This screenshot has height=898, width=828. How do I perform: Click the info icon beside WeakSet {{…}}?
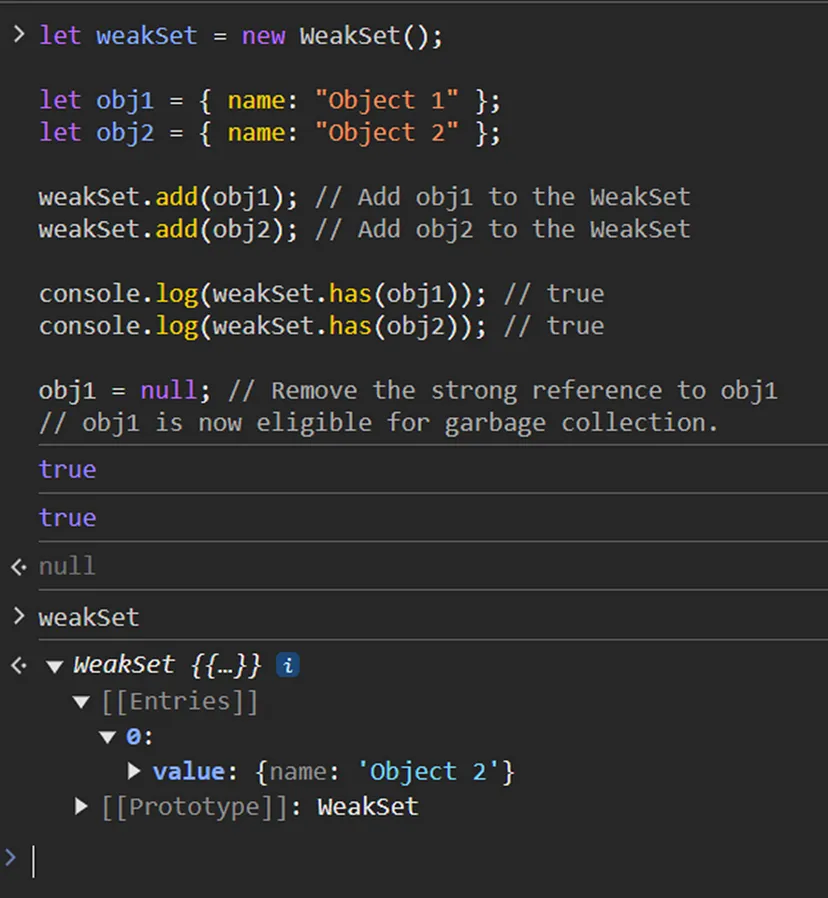(288, 665)
